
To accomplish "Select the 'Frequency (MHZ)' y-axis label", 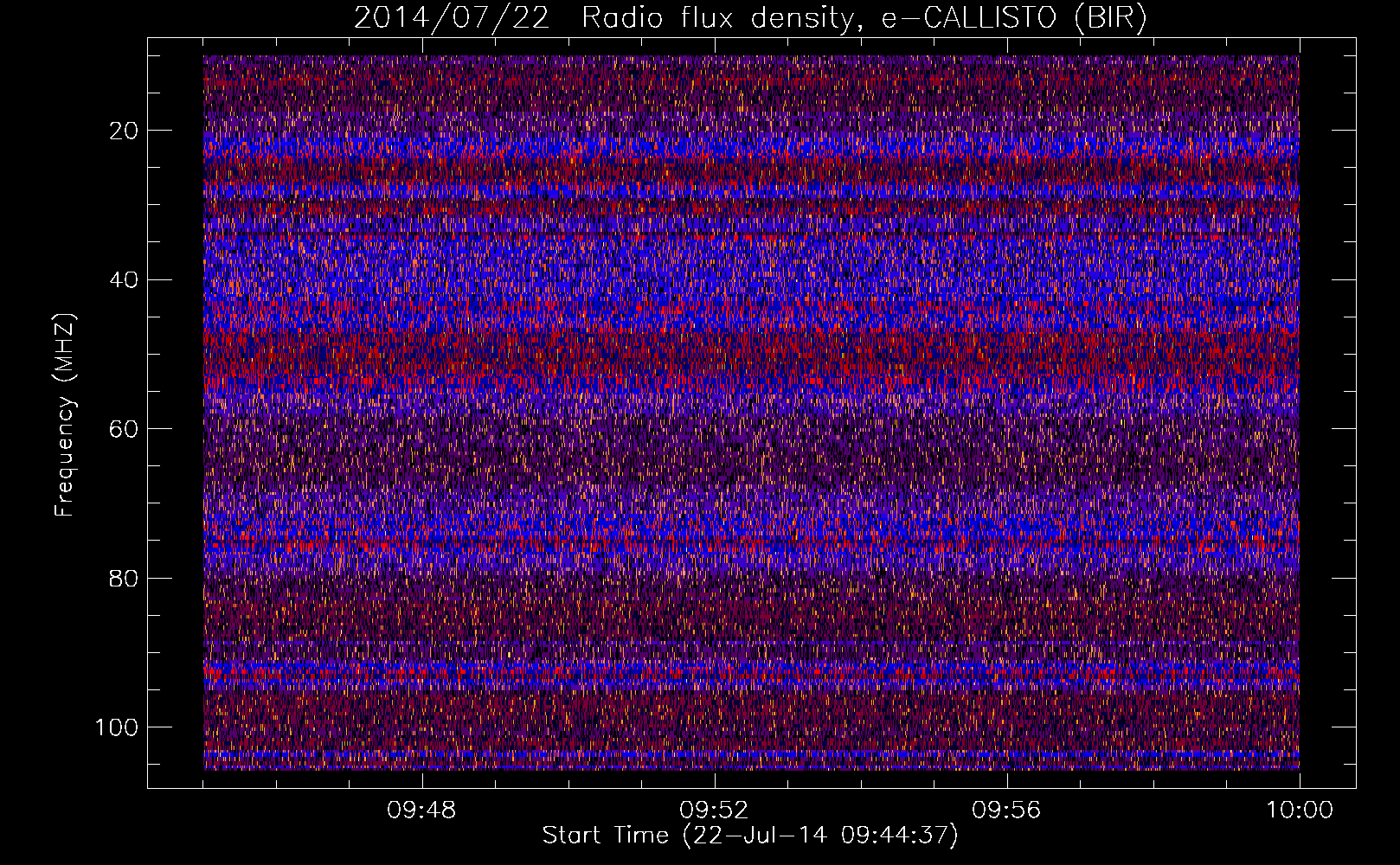I will pos(66,415).
